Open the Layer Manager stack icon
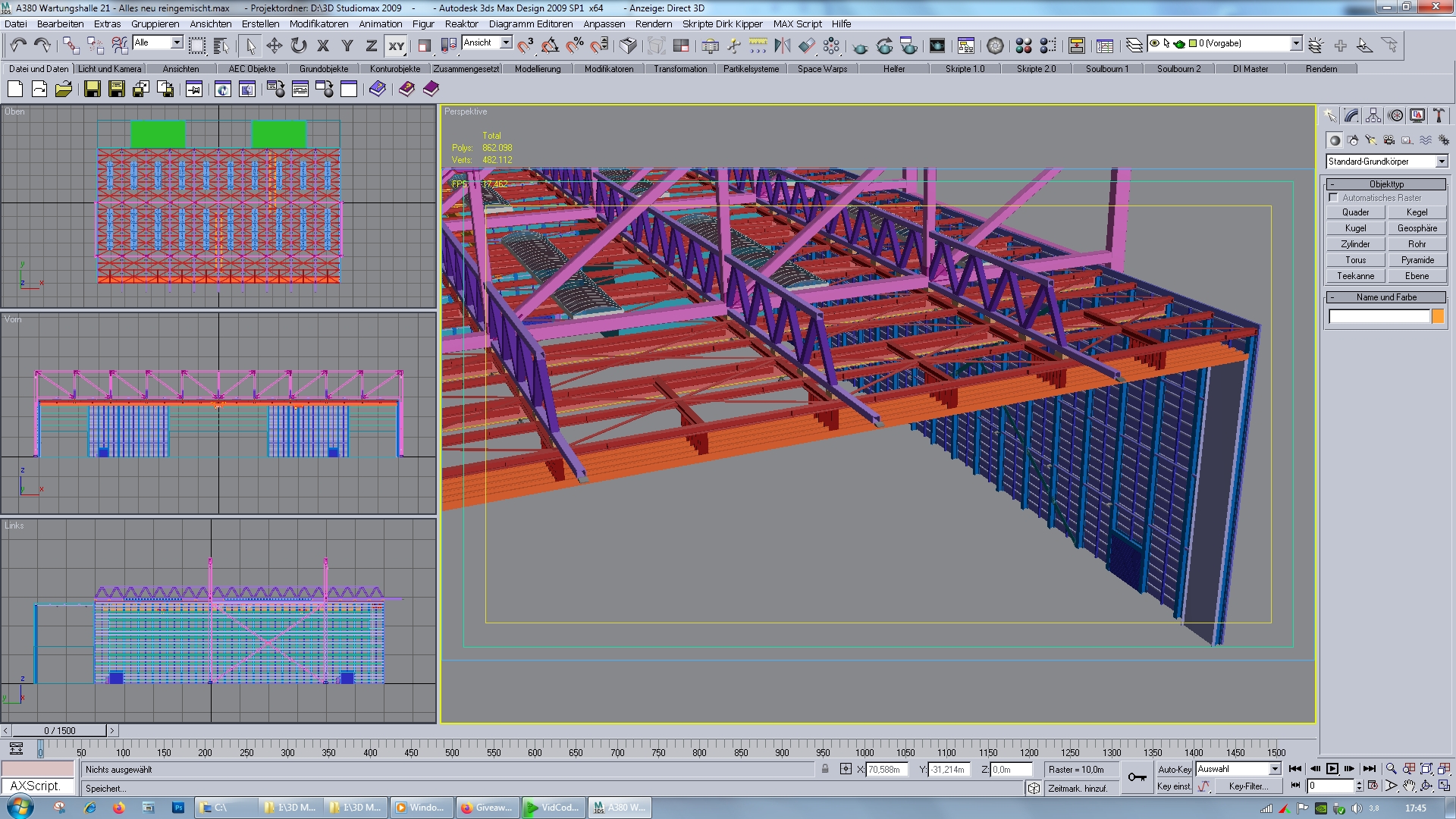The image size is (1456, 819). coord(1134,45)
